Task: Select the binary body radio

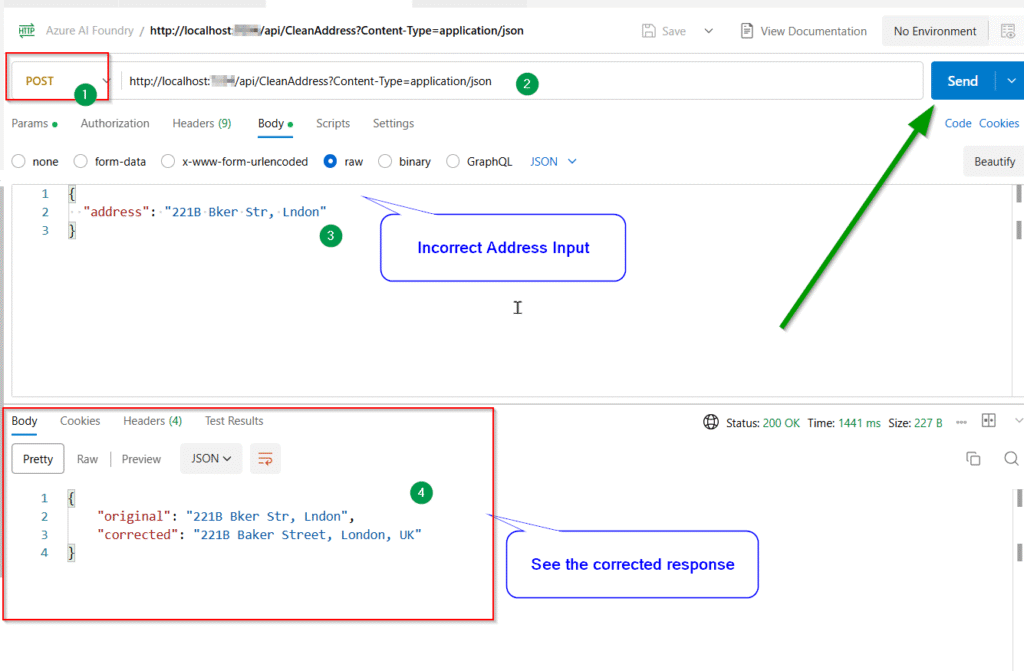Action: point(385,161)
